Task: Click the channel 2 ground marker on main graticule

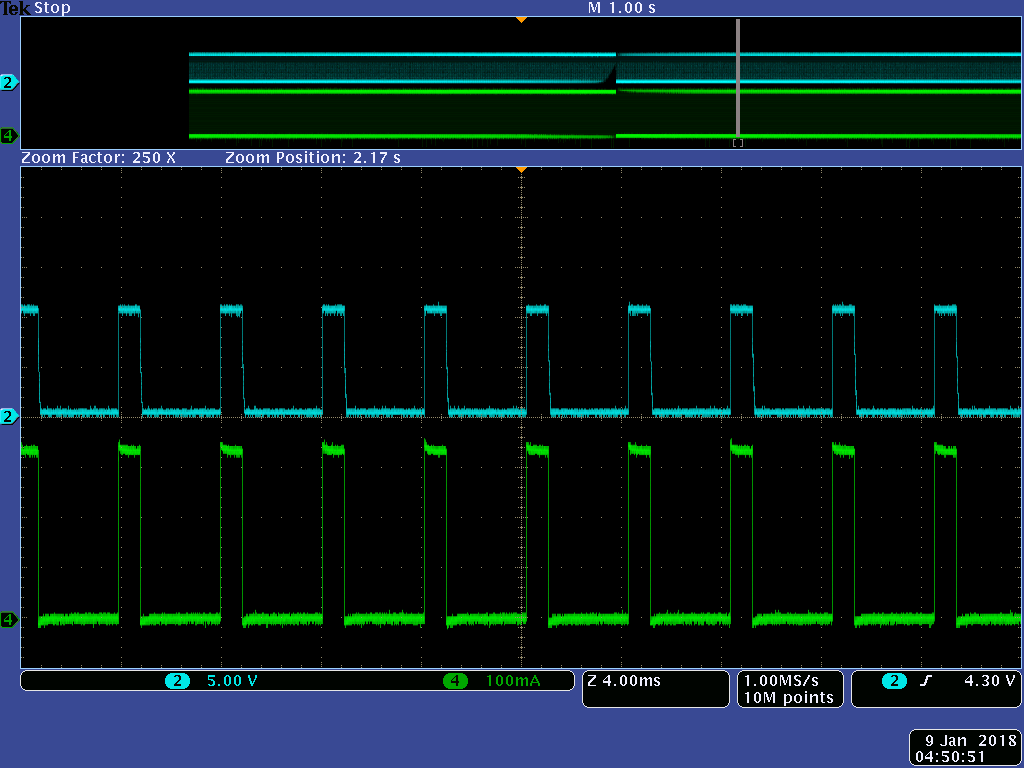Action: tap(9, 416)
